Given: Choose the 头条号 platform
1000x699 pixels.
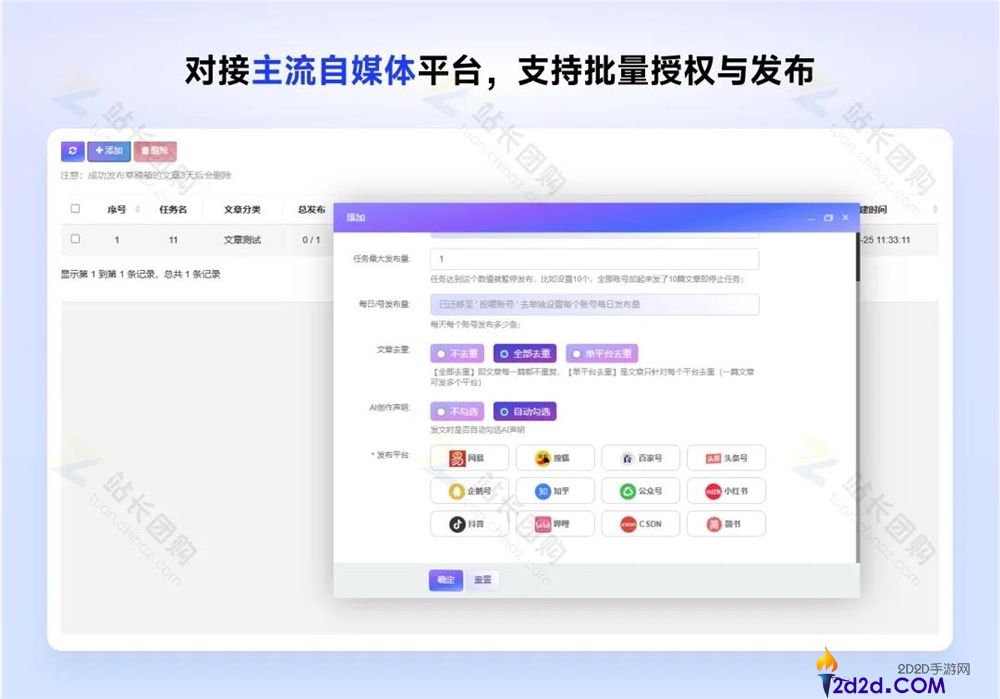Looking at the screenshot, I should pyautogui.click(x=726, y=458).
